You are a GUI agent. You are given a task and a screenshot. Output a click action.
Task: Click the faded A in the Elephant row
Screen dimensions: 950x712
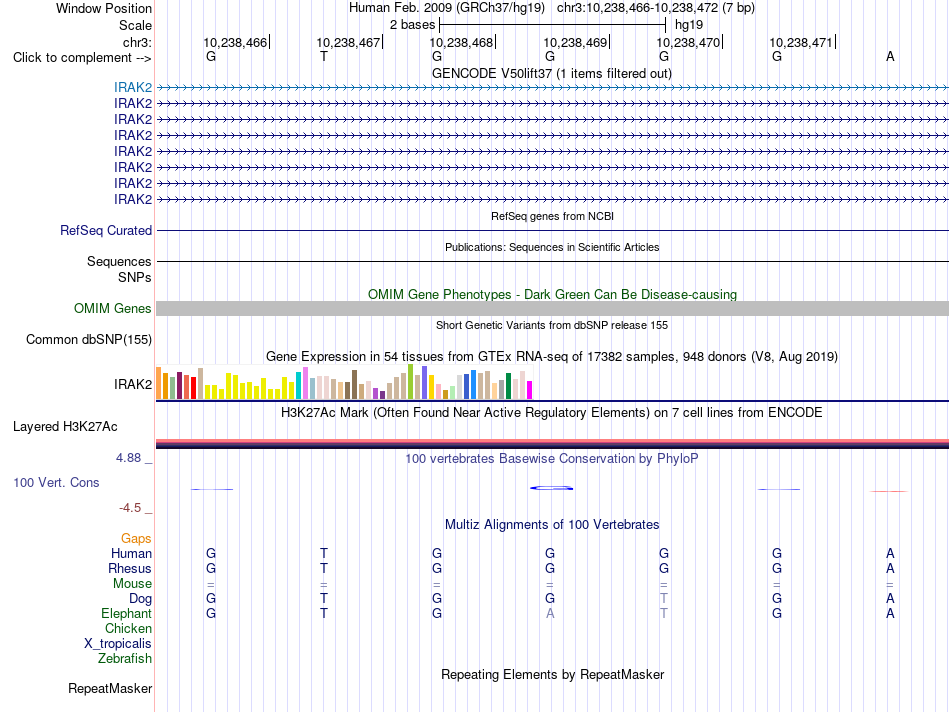(x=550, y=613)
